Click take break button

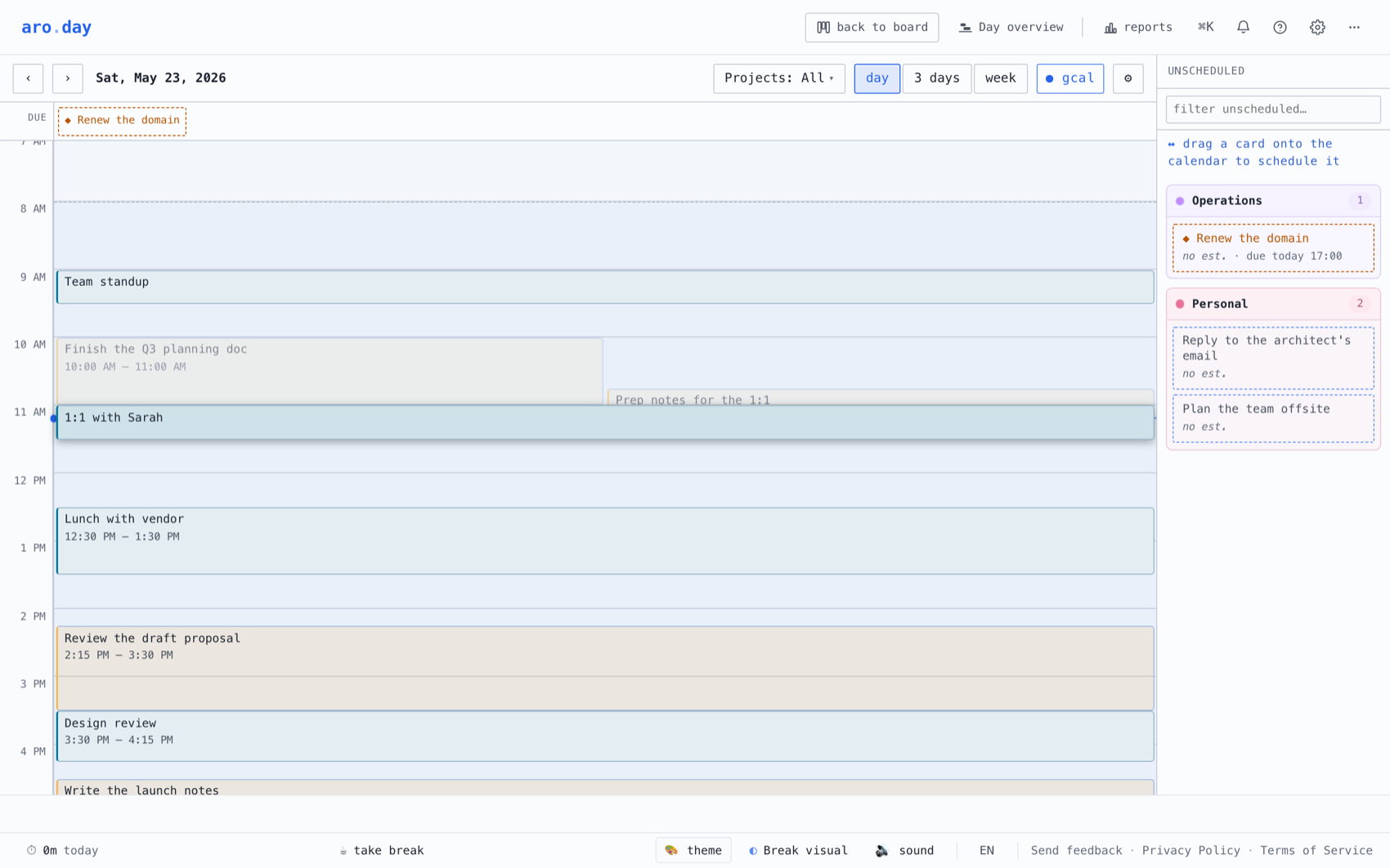click(382, 851)
